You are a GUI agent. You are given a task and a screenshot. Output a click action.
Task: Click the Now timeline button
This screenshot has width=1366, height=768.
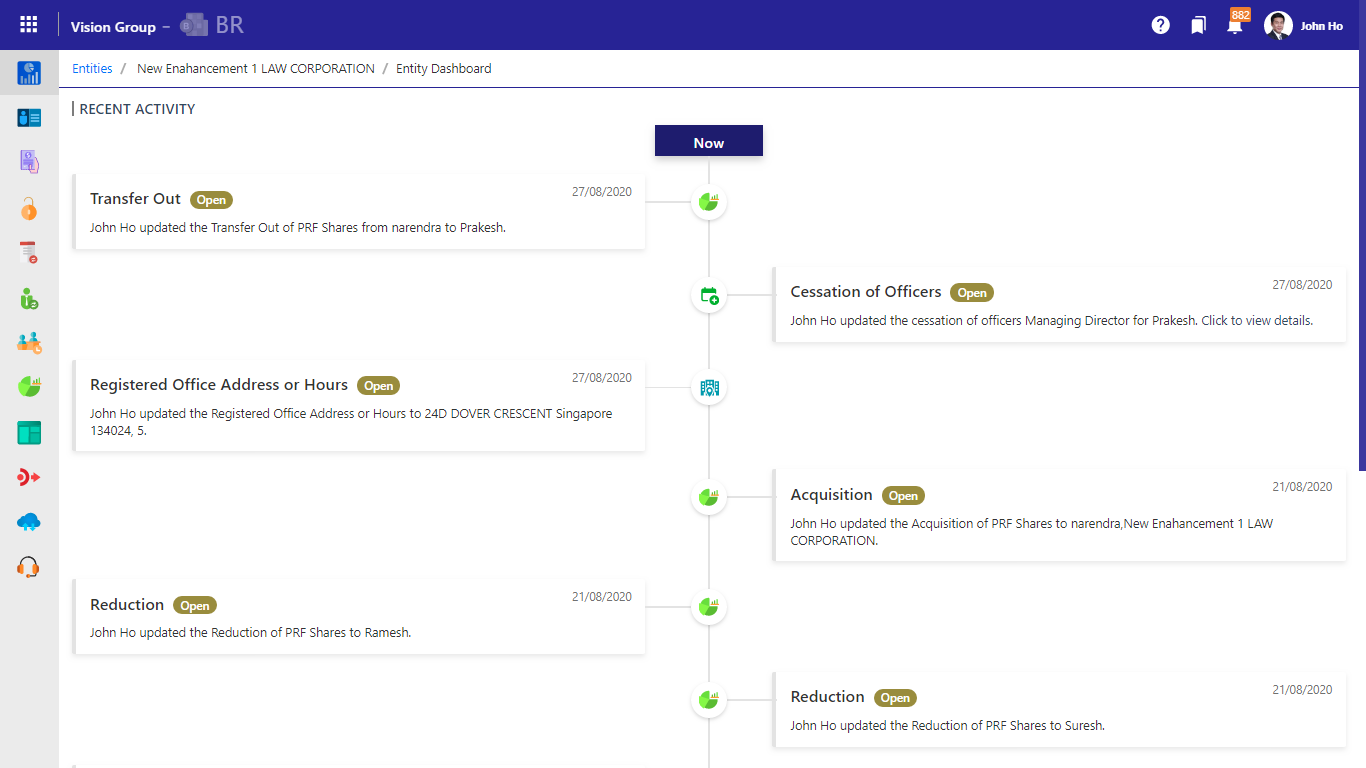(x=709, y=141)
